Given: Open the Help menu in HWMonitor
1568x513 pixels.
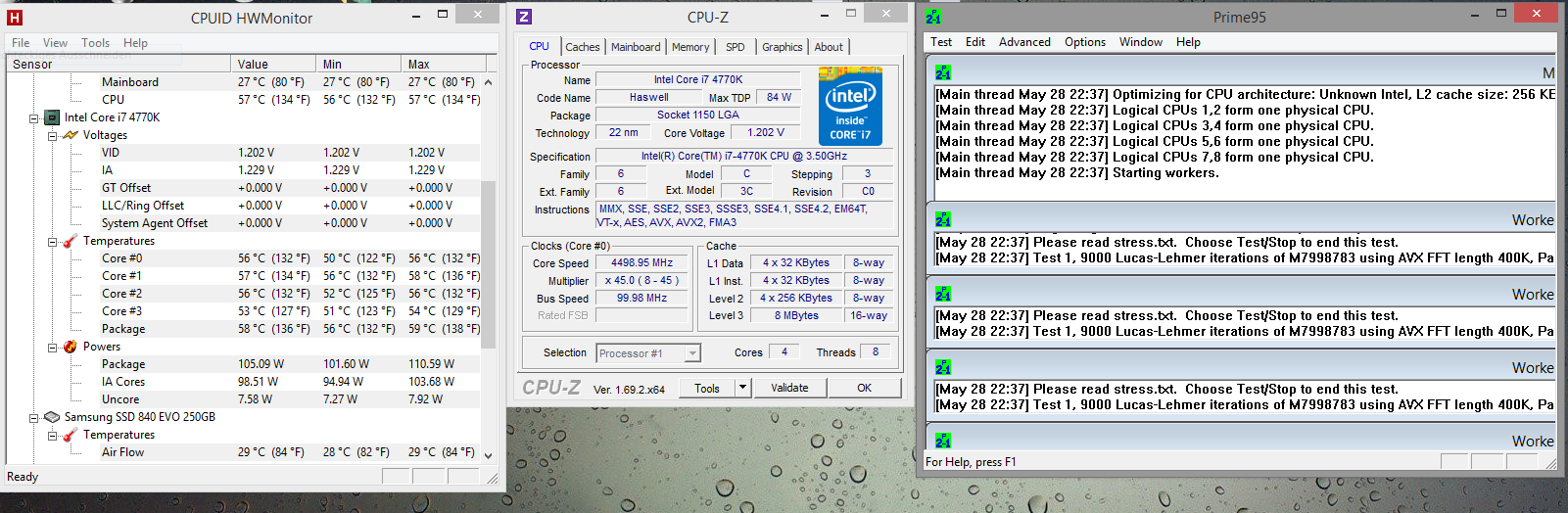Looking at the screenshot, I should tap(135, 43).
